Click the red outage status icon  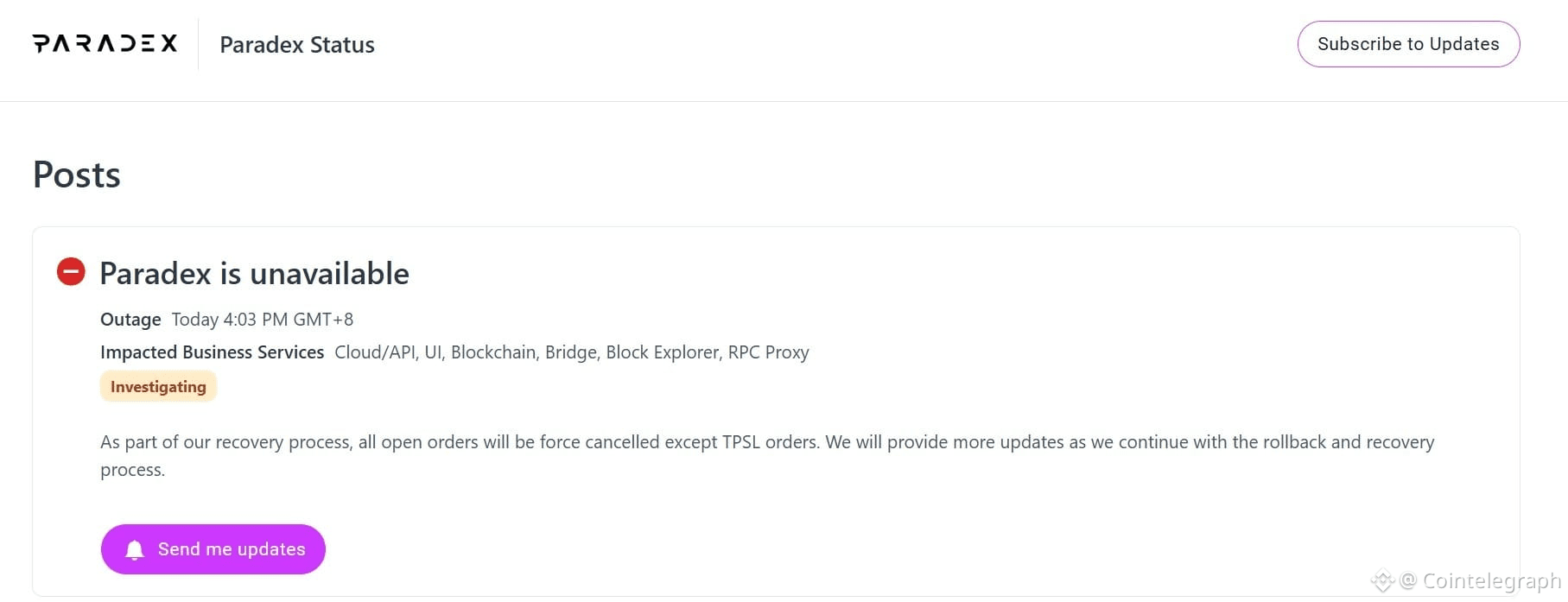(x=71, y=272)
